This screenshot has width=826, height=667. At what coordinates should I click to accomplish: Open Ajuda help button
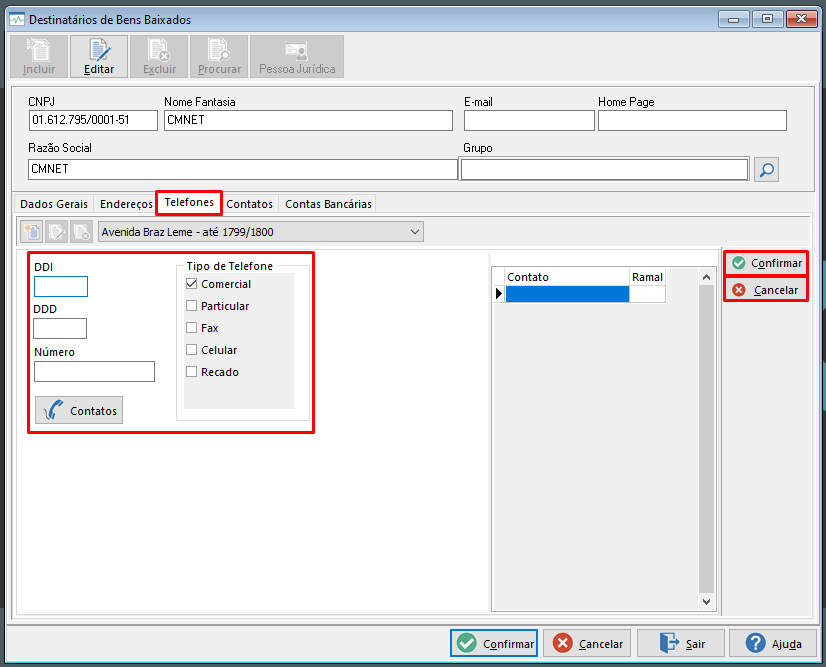[x=773, y=643]
